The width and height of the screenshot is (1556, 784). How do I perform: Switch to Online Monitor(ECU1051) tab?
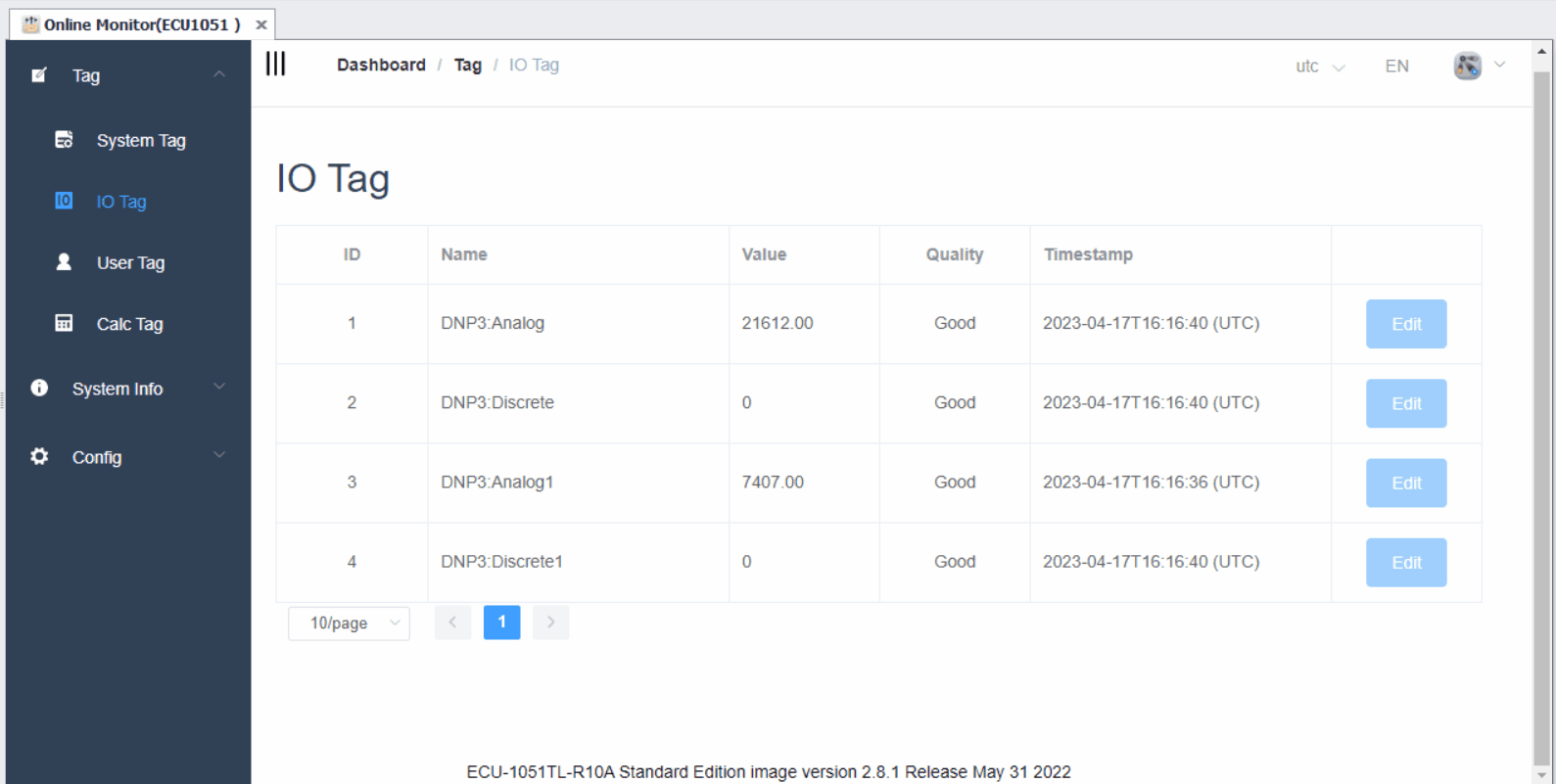point(141,24)
